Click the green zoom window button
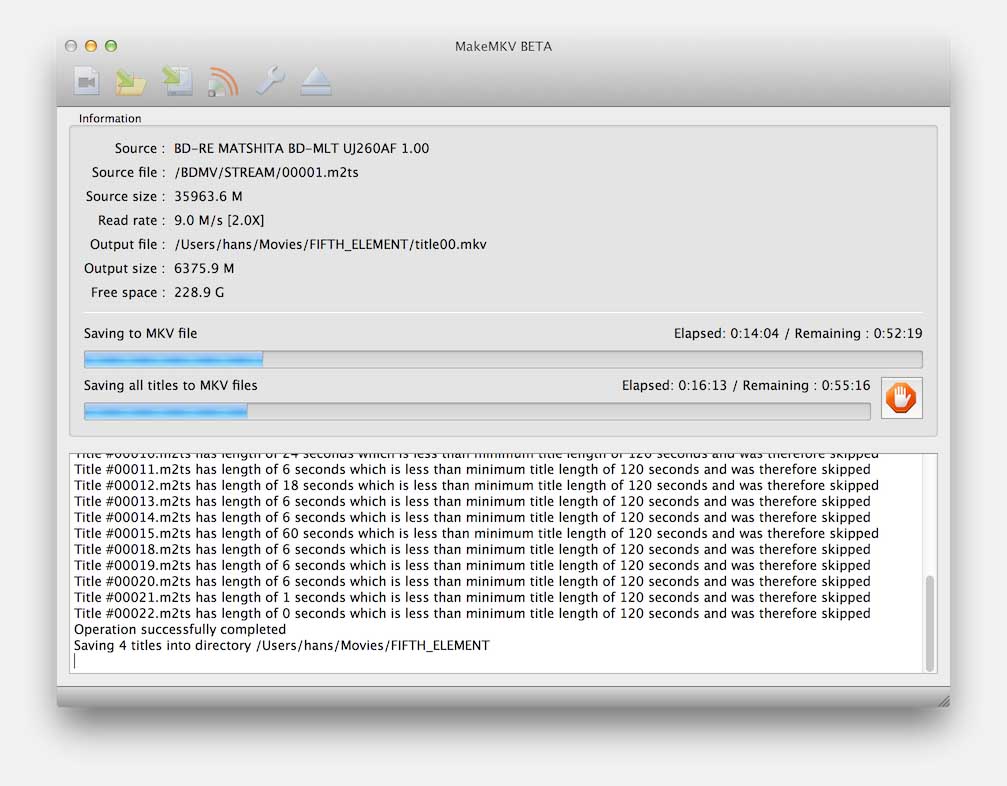This screenshot has width=1007, height=786. (111, 46)
